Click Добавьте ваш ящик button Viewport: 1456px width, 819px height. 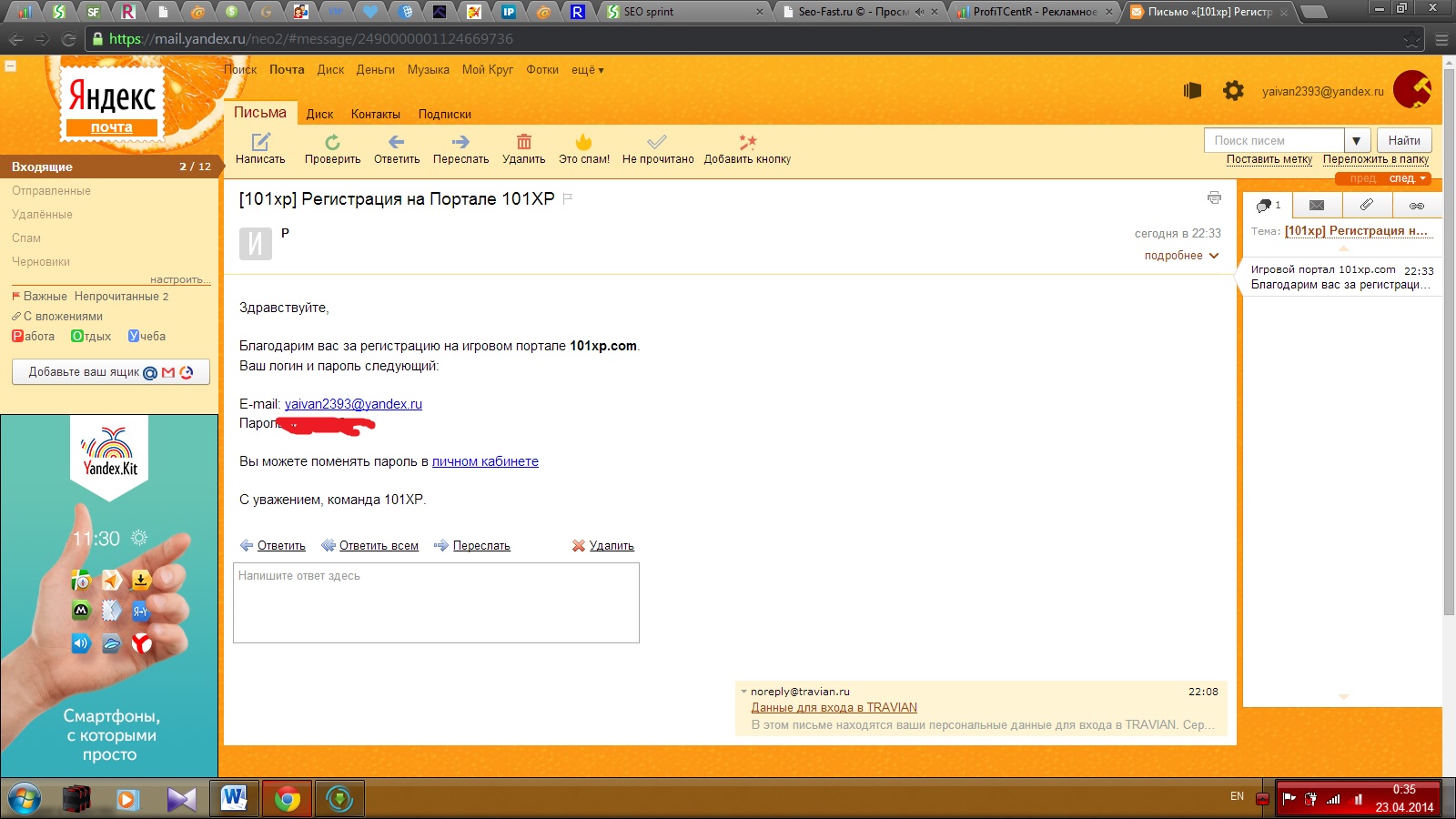111,372
